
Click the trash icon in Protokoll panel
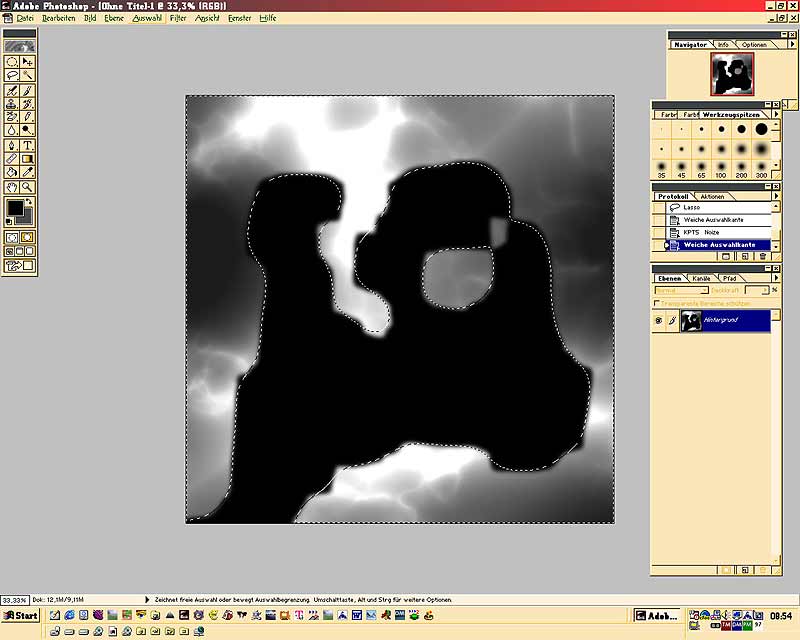click(x=763, y=257)
